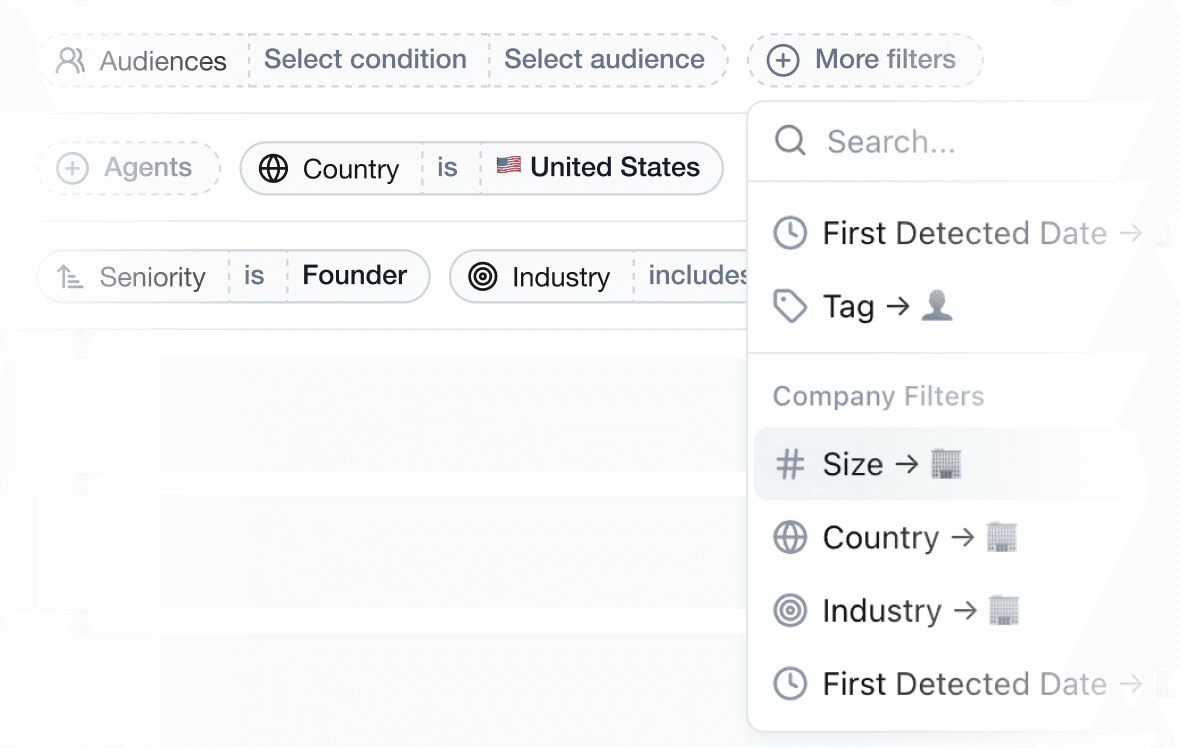Open the Industry 'includes' operator dropdown
Screen dimensions: 1180x748
[x=698, y=276]
